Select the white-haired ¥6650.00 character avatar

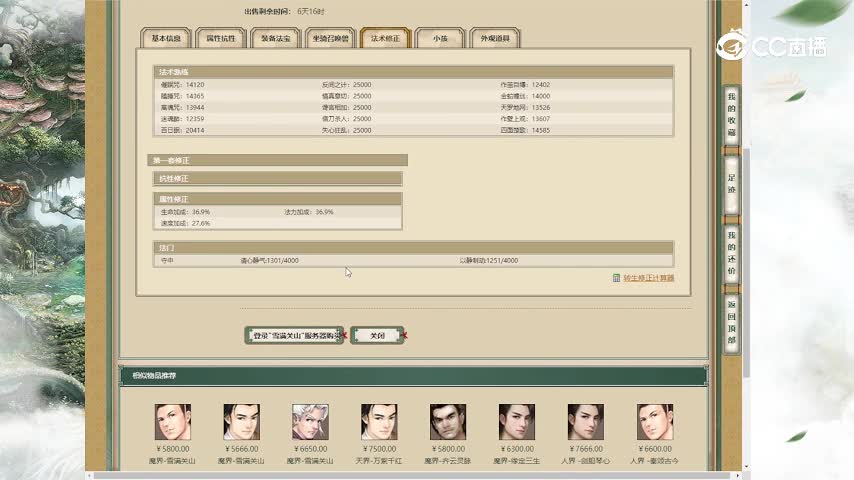click(310, 422)
